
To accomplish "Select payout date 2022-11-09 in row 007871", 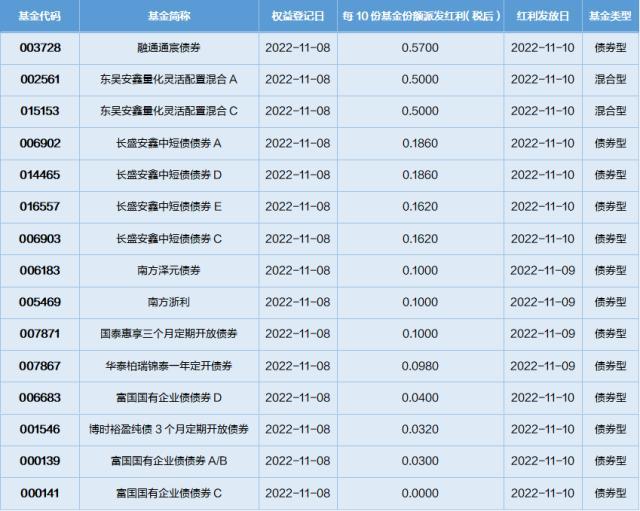I will click(543, 333).
